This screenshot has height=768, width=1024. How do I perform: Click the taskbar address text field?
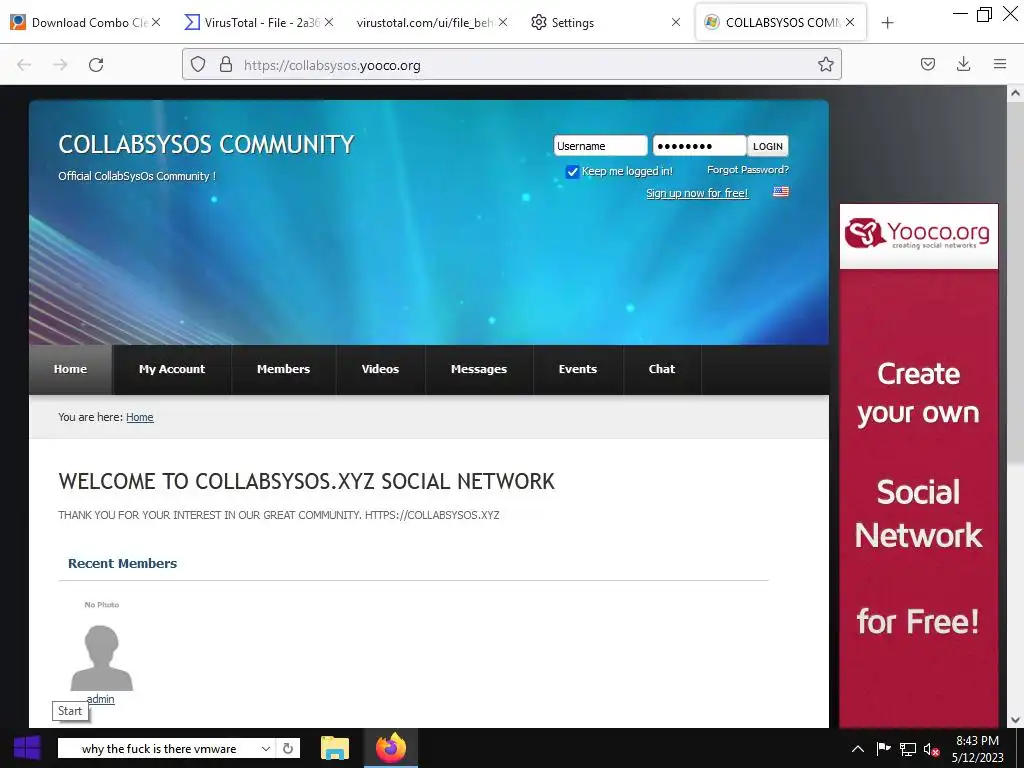[x=160, y=748]
